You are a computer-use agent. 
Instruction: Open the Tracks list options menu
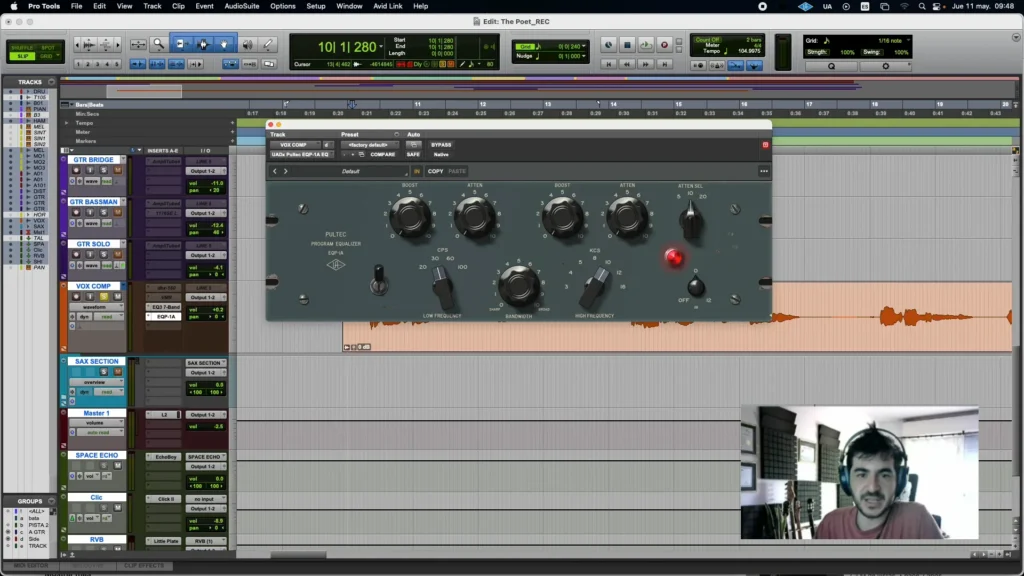[51, 82]
